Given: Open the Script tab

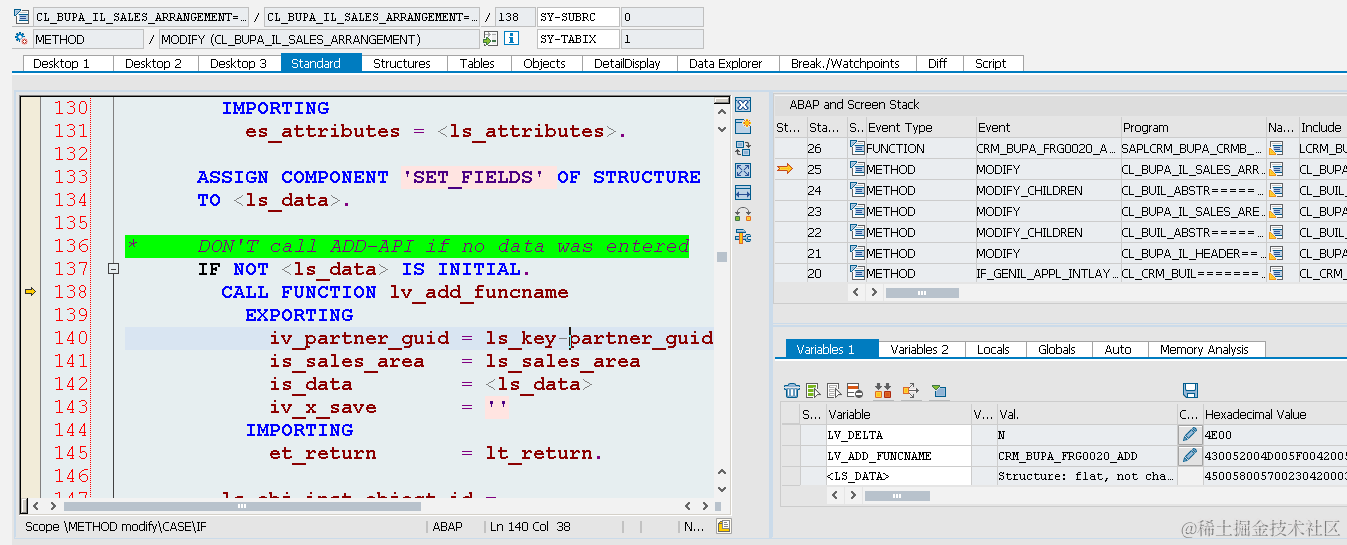Looking at the screenshot, I should [x=991, y=63].
